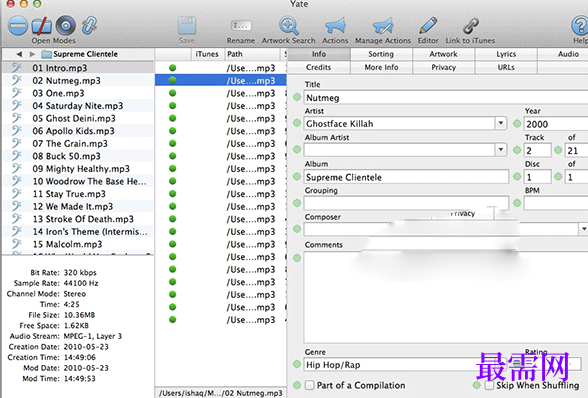Select file 07 The Grain.mp3
Screen dimensions: 588x398
[x=78, y=143]
